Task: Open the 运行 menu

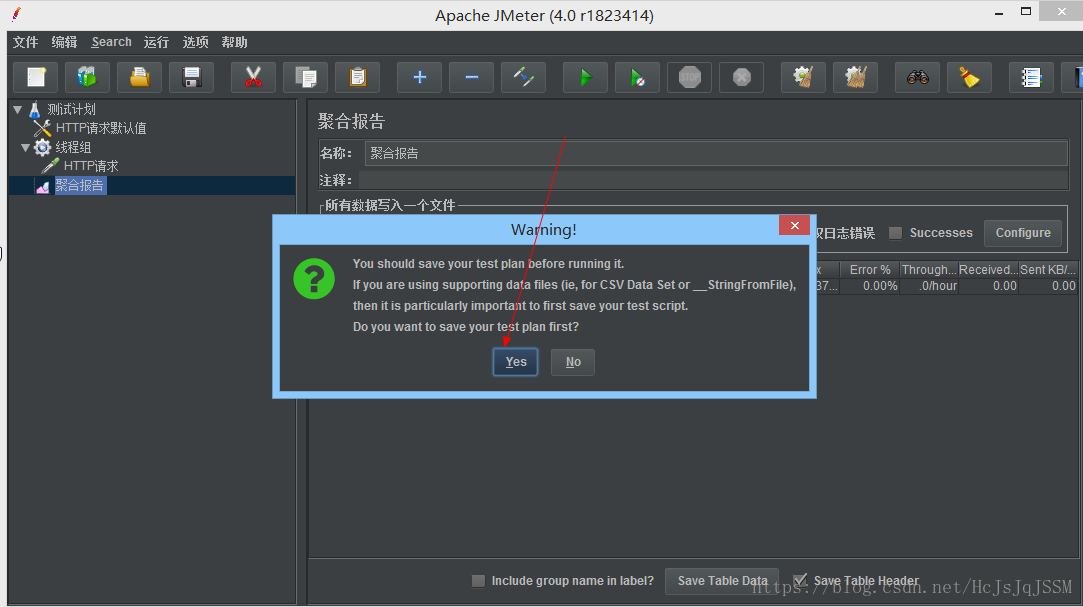Action: [156, 42]
